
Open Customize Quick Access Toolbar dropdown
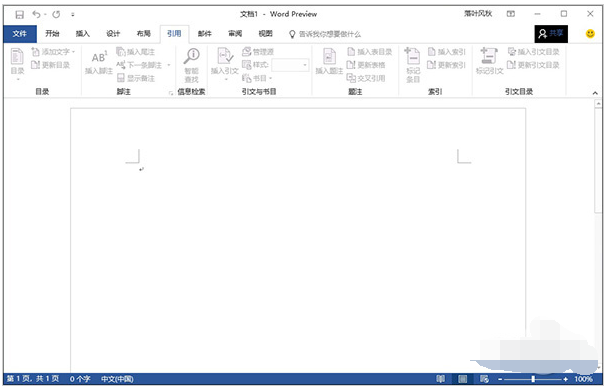click(73, 14)
